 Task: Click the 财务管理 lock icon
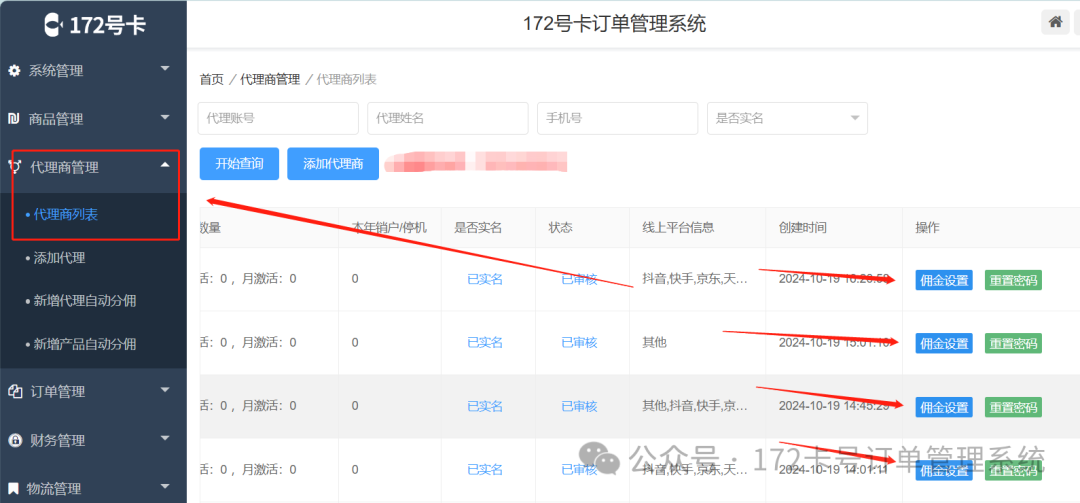14,440
